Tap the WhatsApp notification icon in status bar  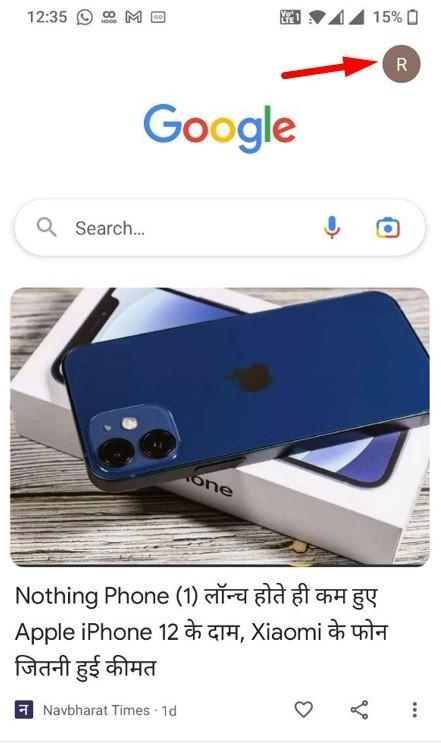tap(85, 18)
